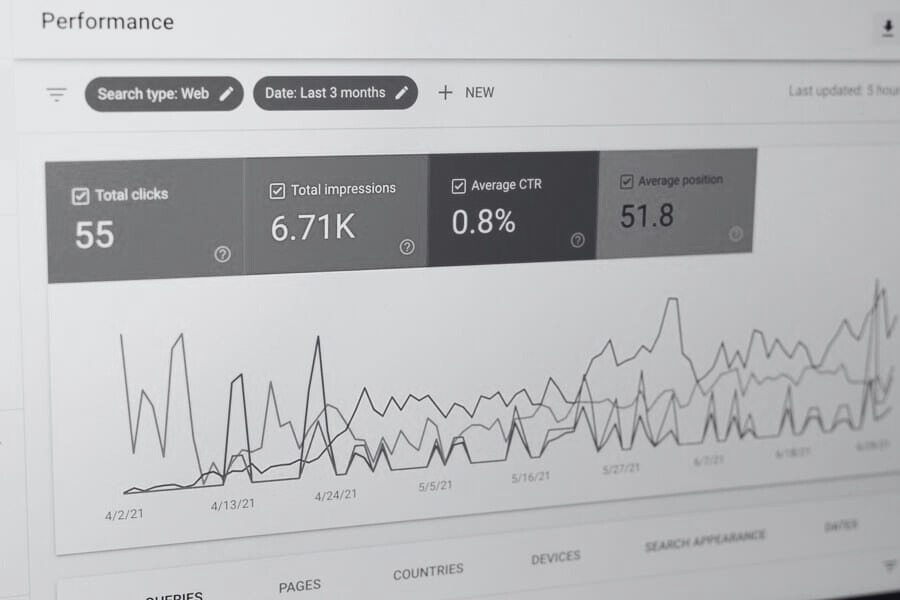Open the Date: Last 3 months selector
Screen dimensions: 900x600
coord(325,93)
